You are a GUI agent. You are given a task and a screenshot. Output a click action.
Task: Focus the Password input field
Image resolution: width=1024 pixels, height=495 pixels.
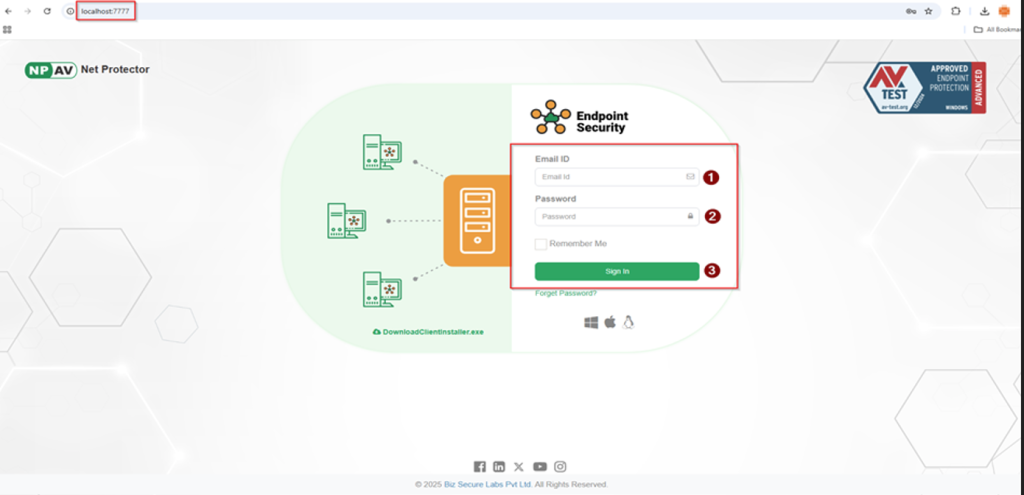(610, 216)
